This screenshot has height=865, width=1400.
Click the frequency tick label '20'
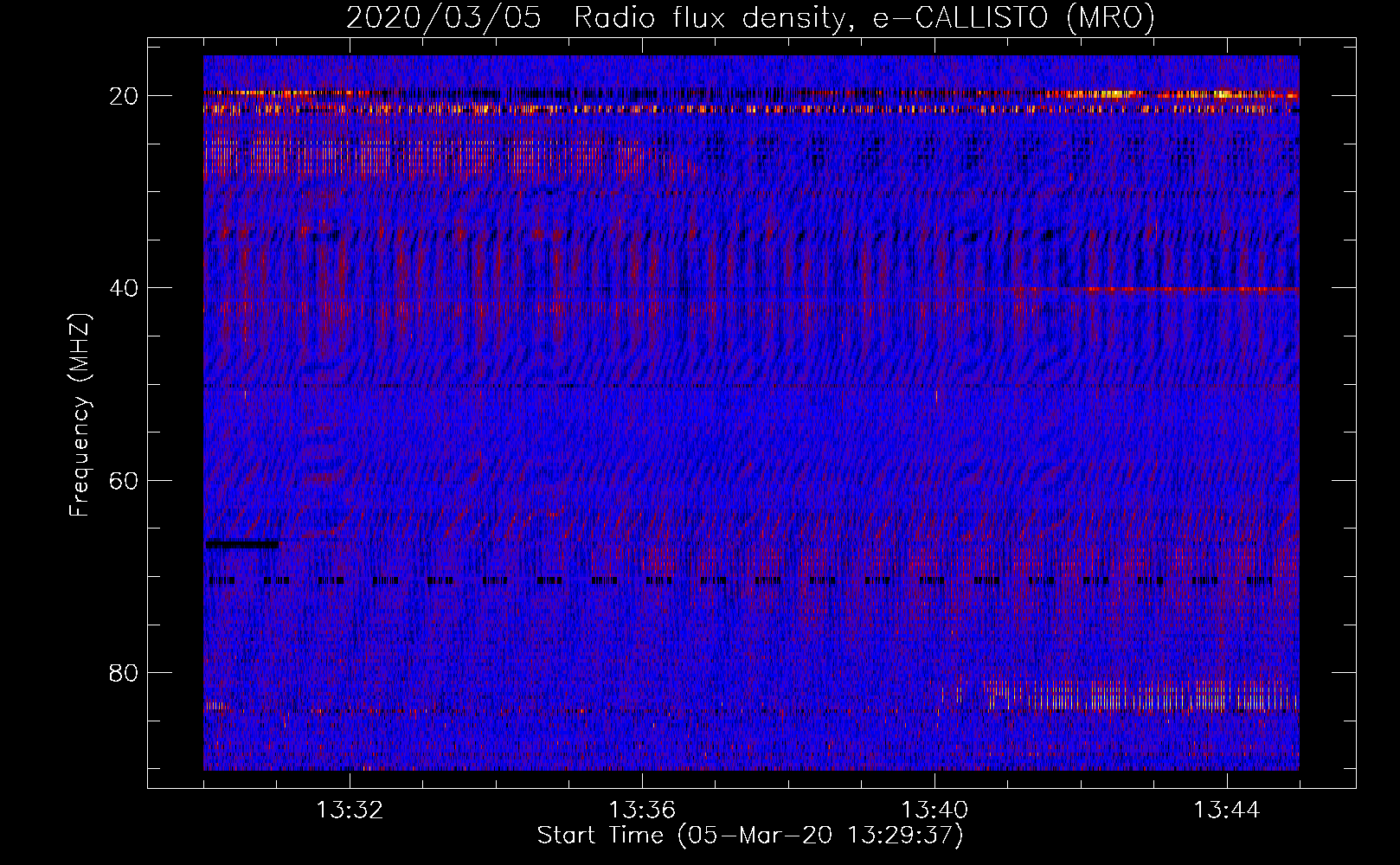coord(125,96)
